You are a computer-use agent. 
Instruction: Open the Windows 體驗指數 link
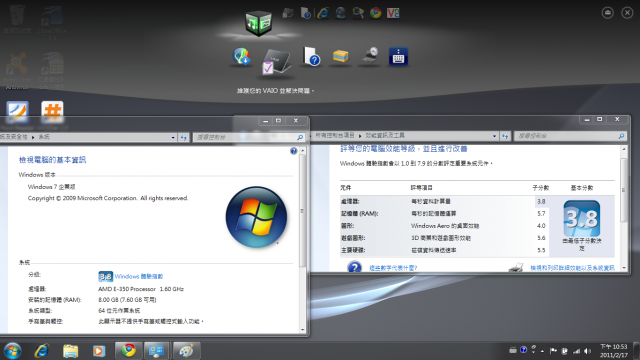(x=139, y=276)
